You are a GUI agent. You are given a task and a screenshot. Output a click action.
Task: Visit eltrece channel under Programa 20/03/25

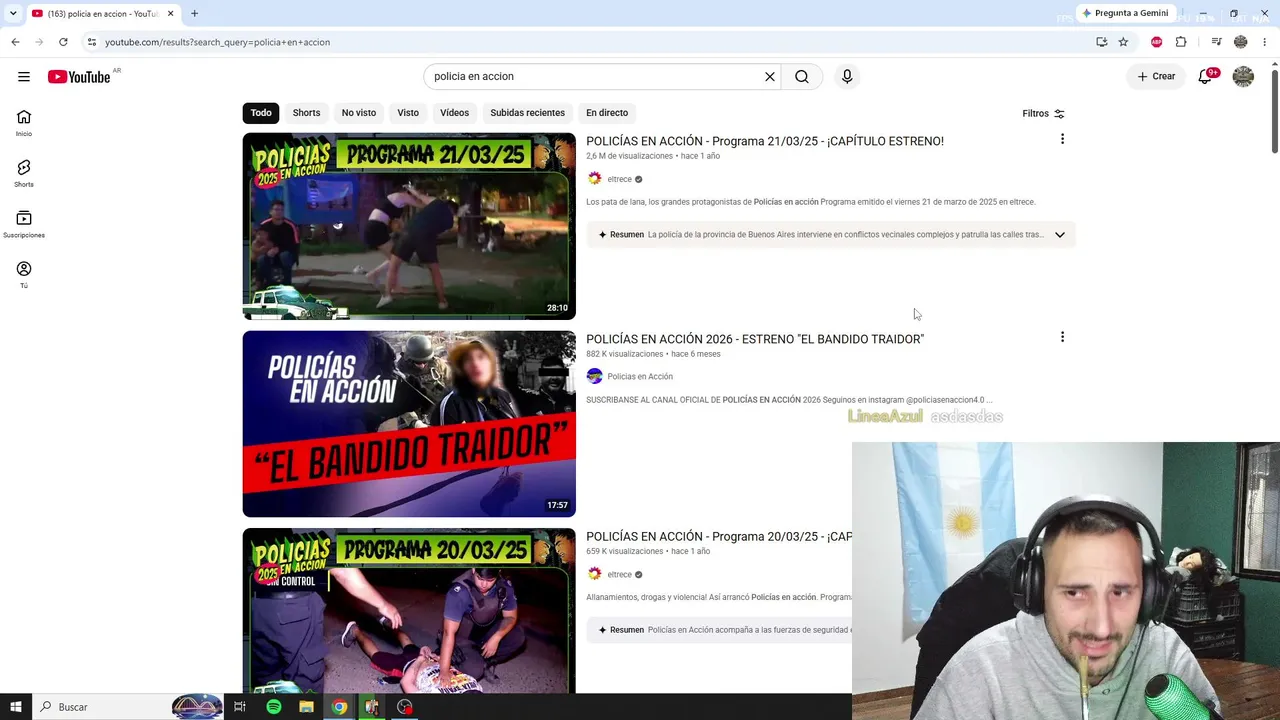click(619, 575)
